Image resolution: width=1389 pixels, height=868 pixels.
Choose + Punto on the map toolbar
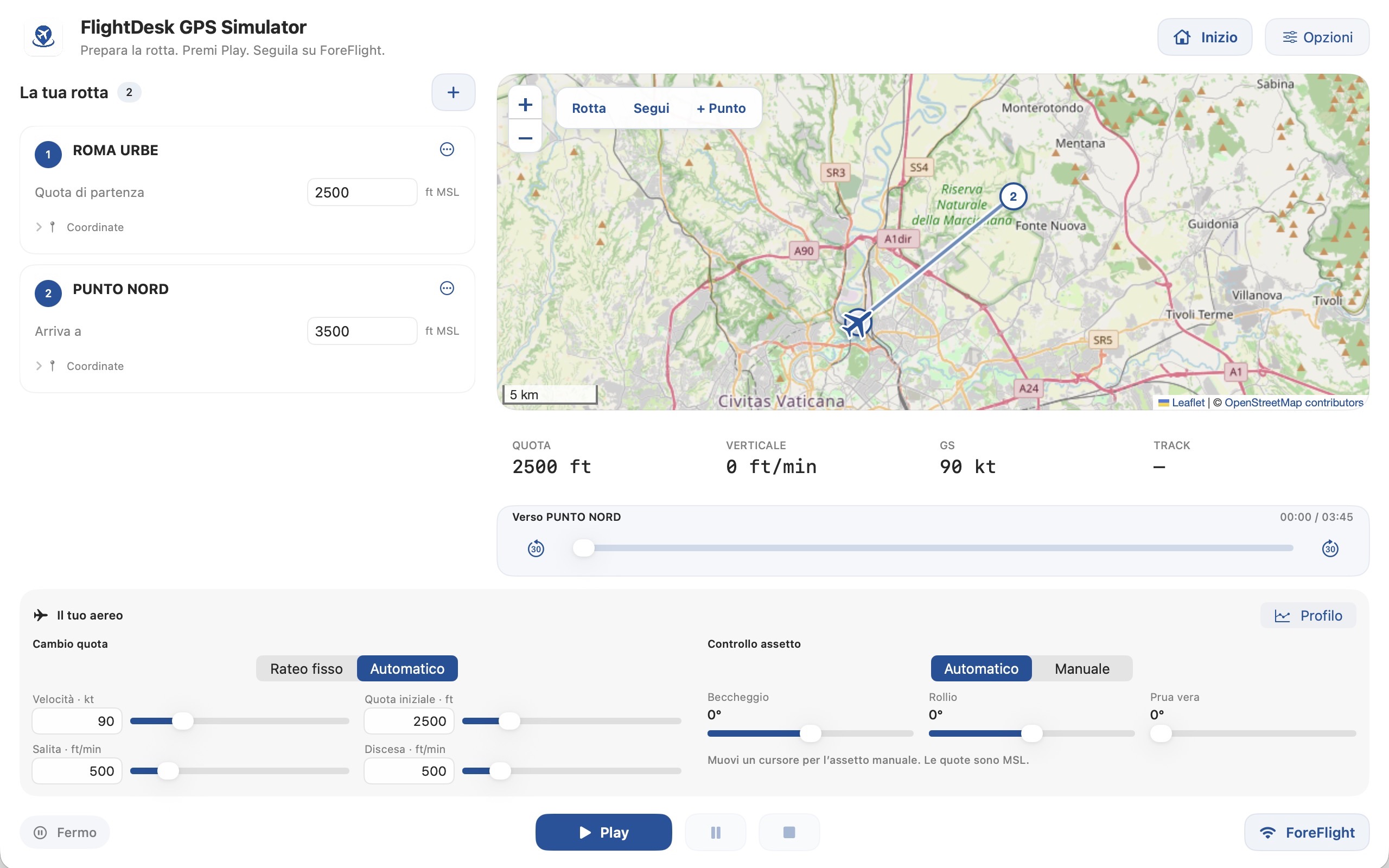[x=721, y=108]
